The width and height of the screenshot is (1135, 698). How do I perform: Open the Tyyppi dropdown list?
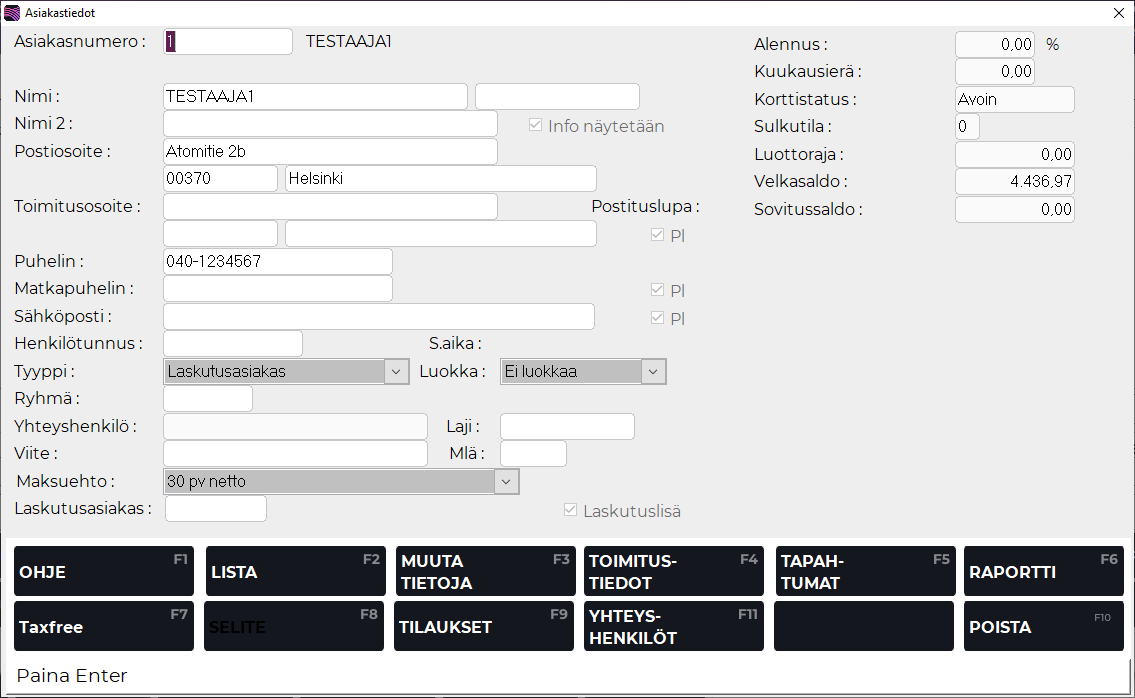[x=396, y=371]
